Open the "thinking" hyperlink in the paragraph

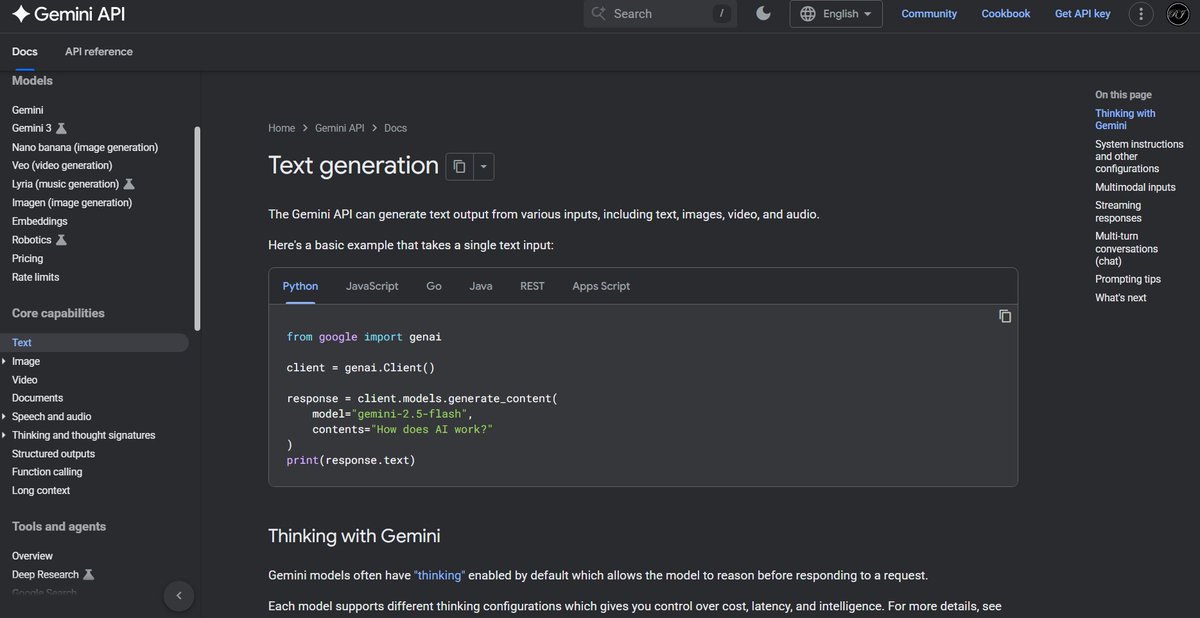(x=440, y=575)
